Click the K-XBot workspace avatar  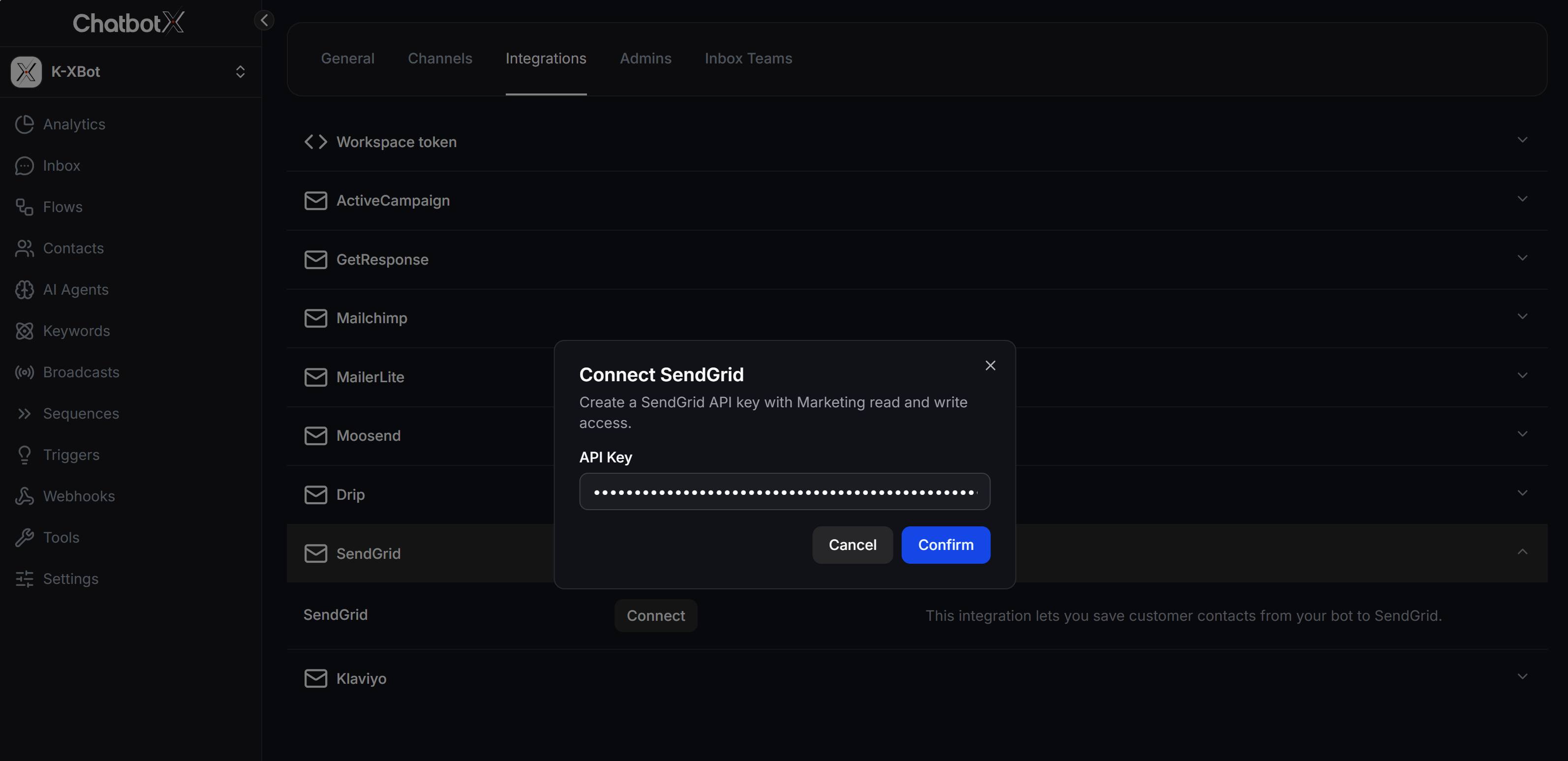click(x=26, y=72)
